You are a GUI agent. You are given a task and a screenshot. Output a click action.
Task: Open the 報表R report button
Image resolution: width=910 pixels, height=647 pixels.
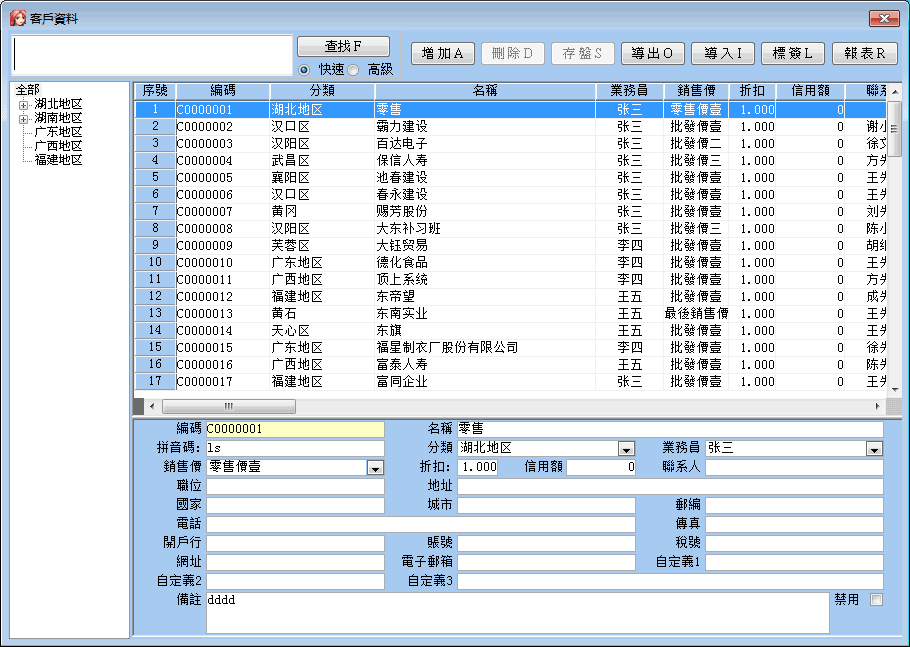coord(864,54)
